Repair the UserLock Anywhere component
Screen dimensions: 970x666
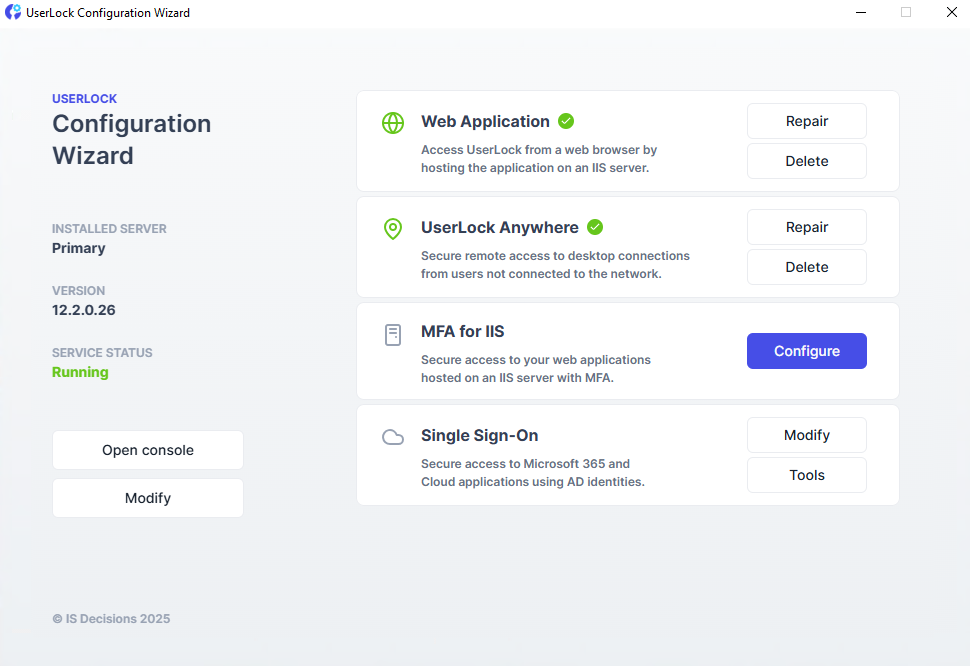(x=806, y=227)
